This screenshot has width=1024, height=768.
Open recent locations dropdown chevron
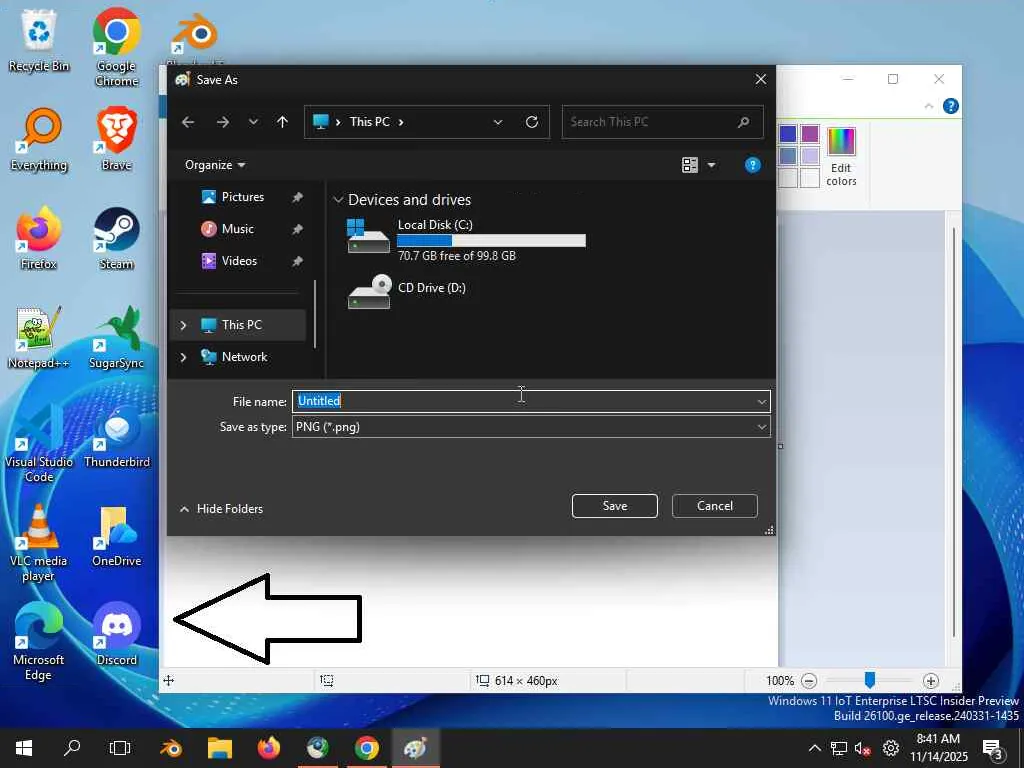click(x=253, y=122)
